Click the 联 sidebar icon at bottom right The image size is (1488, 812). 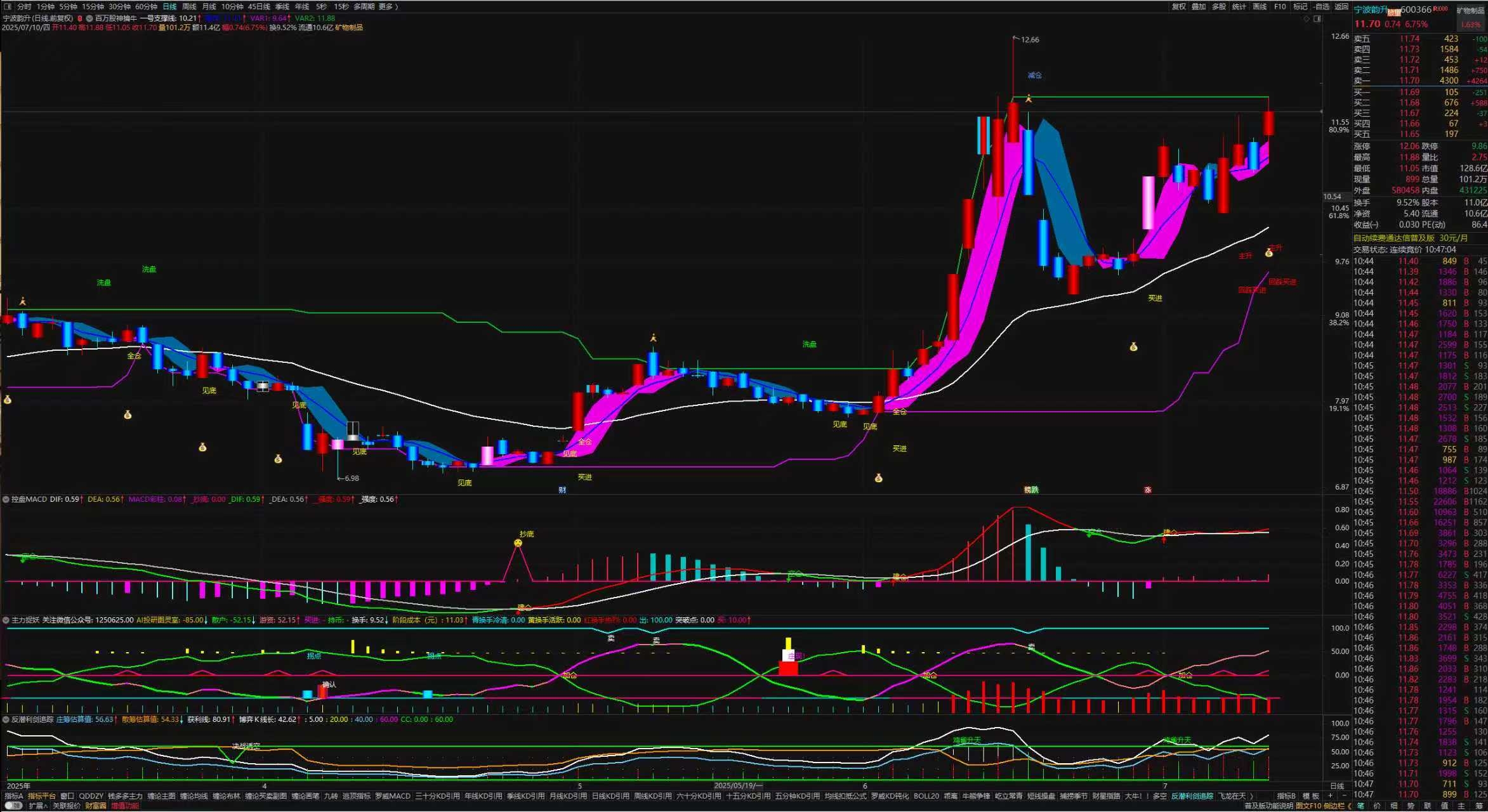click(1428, 806)
